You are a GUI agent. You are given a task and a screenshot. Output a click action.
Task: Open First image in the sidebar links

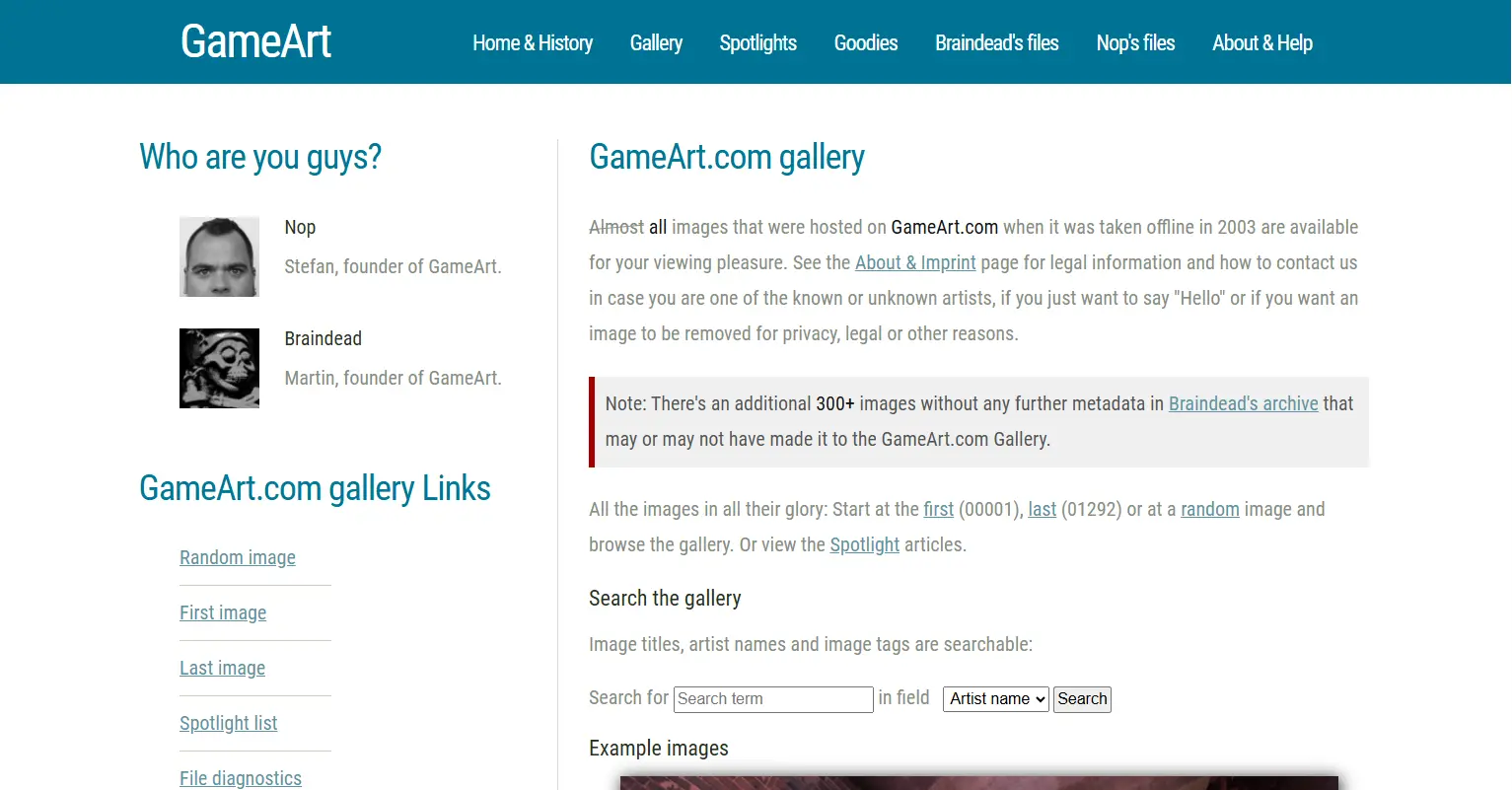(223, 612)
